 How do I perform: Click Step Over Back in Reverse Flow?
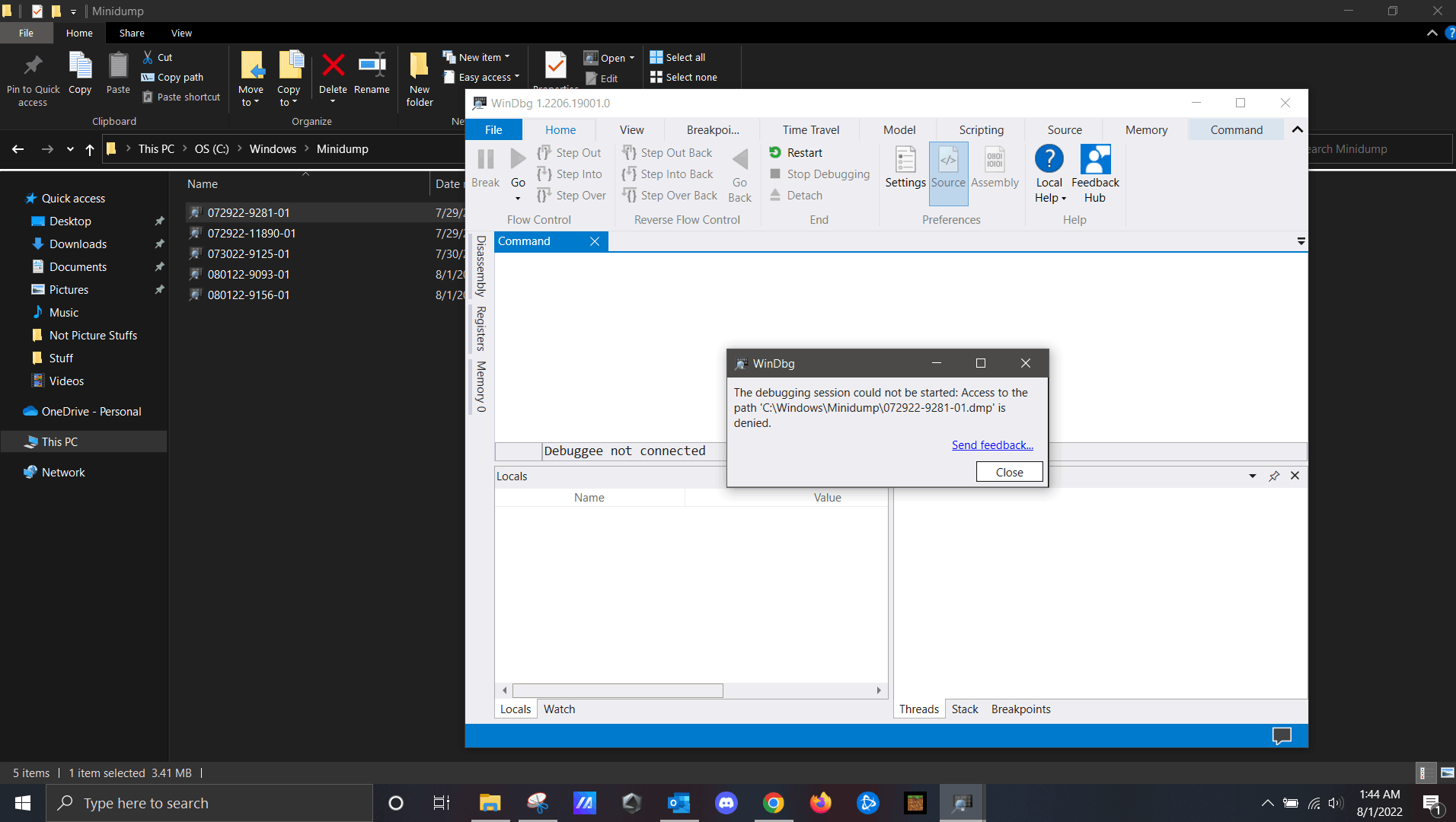[670, 196]
